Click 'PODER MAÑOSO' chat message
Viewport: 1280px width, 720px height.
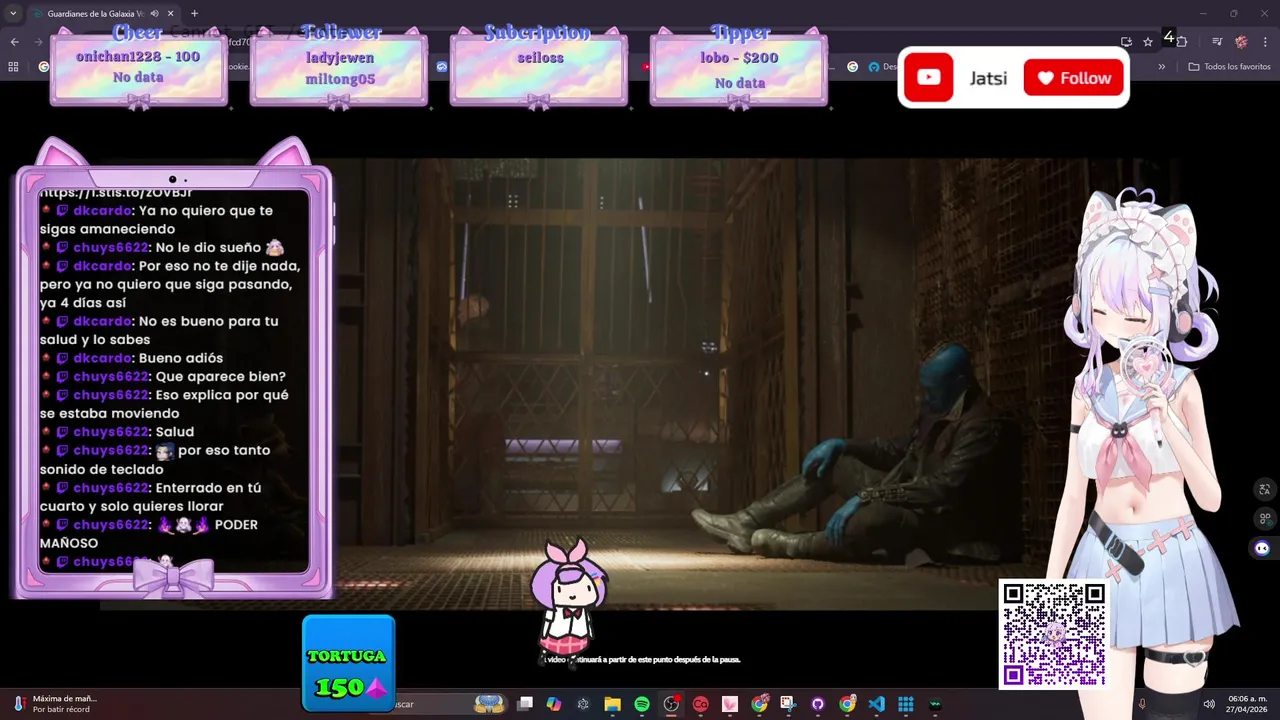pos(149,534)
